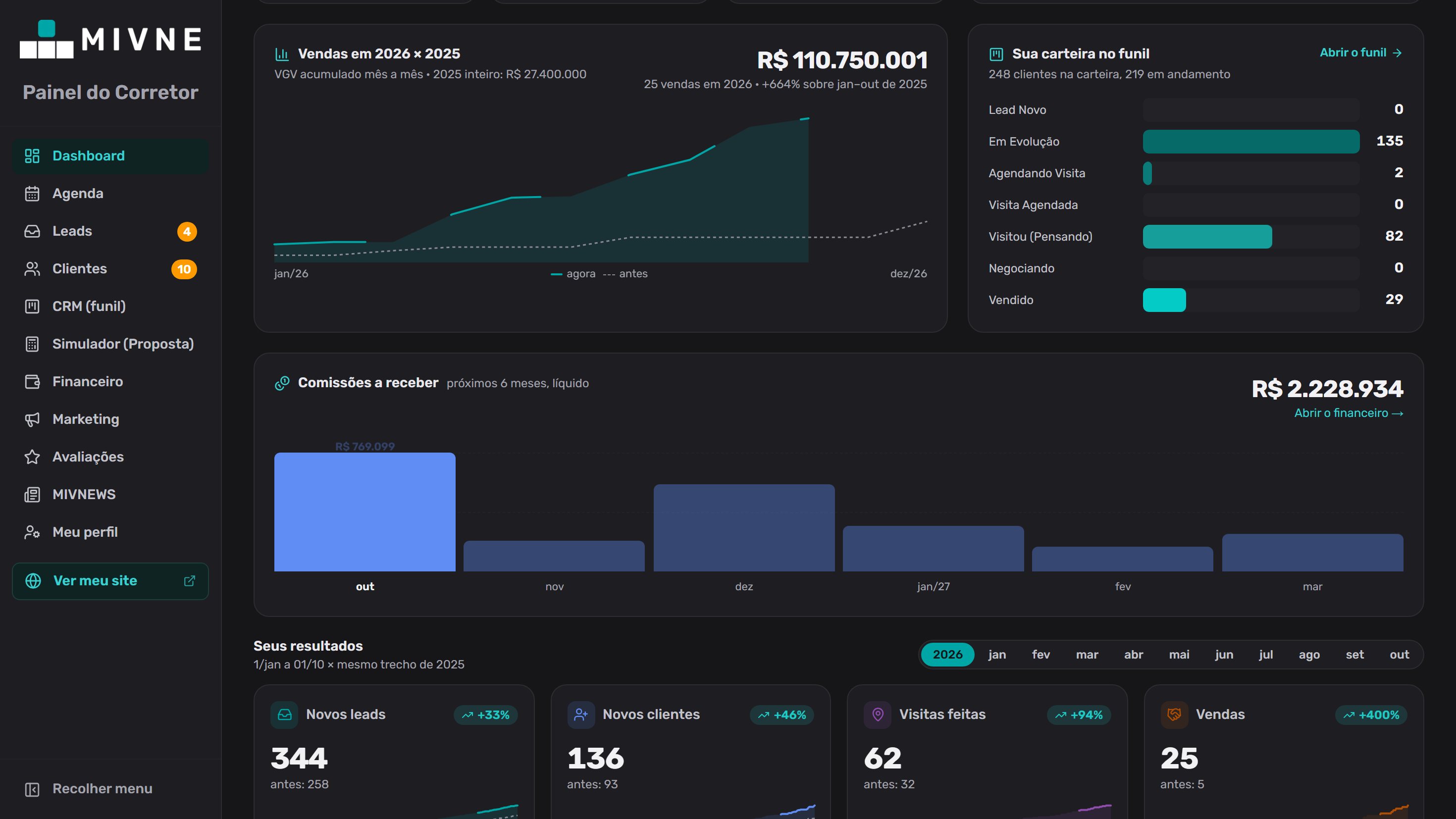Click the coins icon beside Comissões a receber
Viewport: 1456px width, 819px height.
tap(282, 383)
